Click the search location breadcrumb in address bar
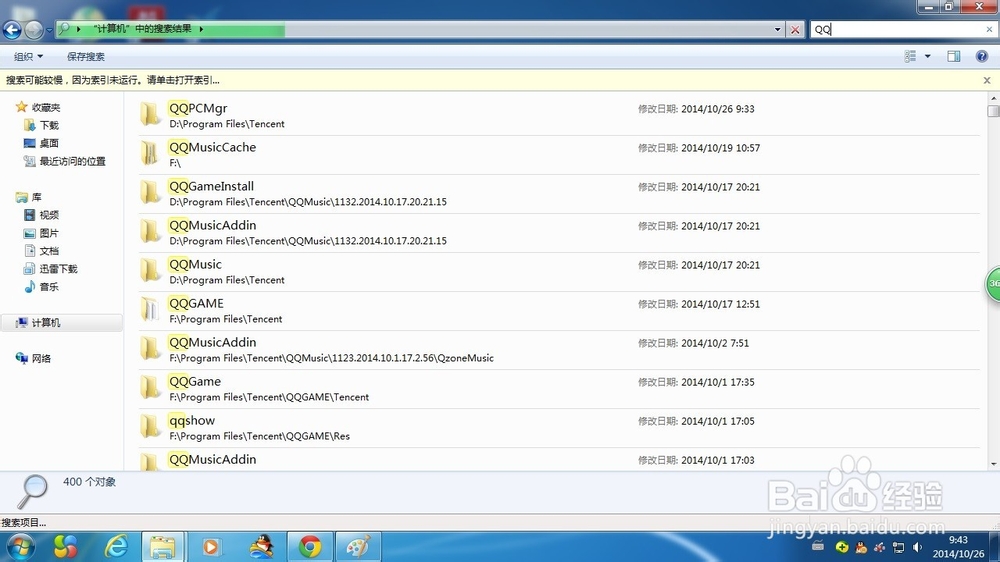This screenshot has width=1000, height=562. [x=142, y=29]
